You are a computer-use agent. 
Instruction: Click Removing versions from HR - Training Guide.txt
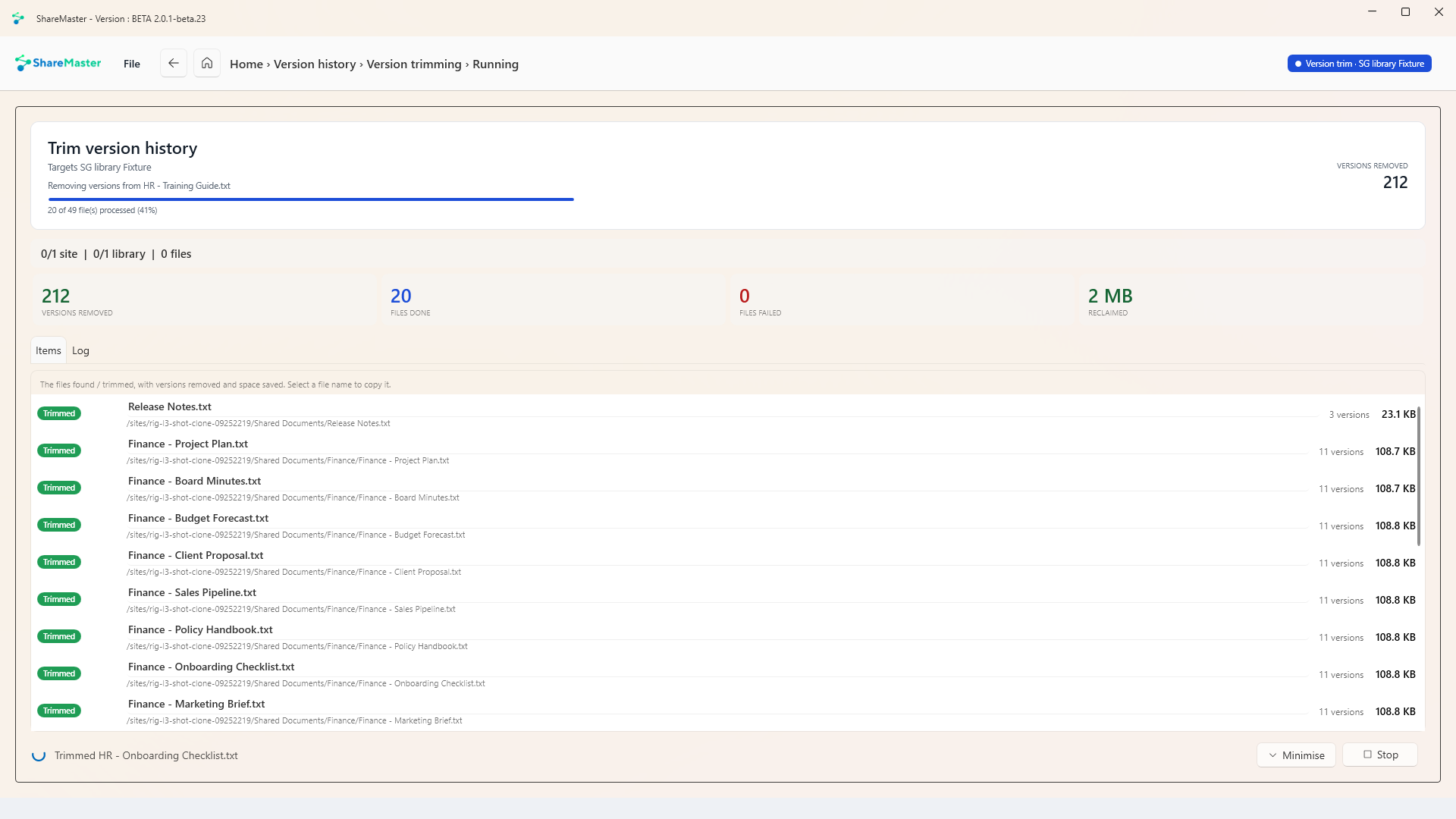click(x=139, y=186)
